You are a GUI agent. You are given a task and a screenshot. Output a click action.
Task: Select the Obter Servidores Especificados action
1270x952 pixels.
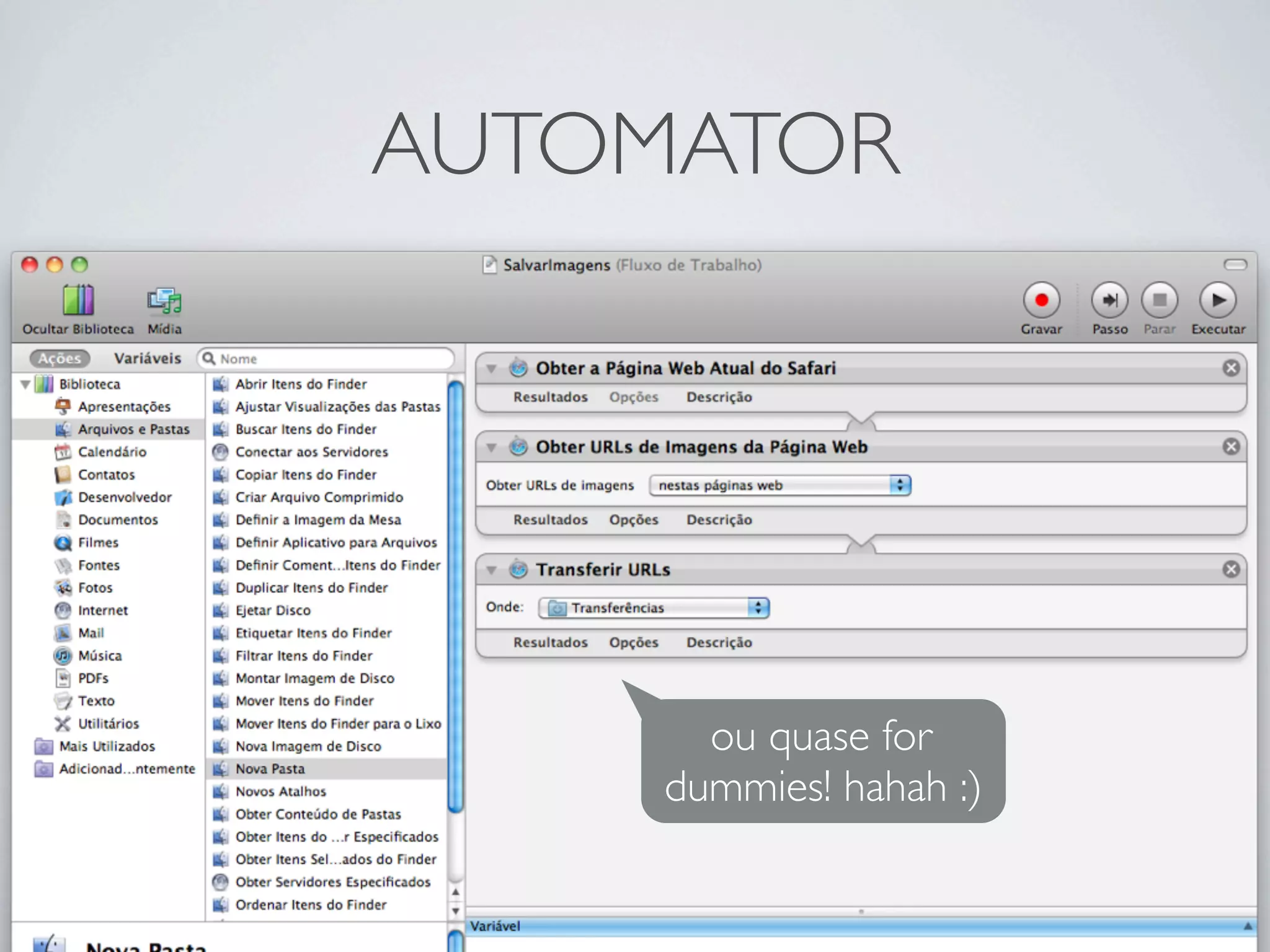321,882
